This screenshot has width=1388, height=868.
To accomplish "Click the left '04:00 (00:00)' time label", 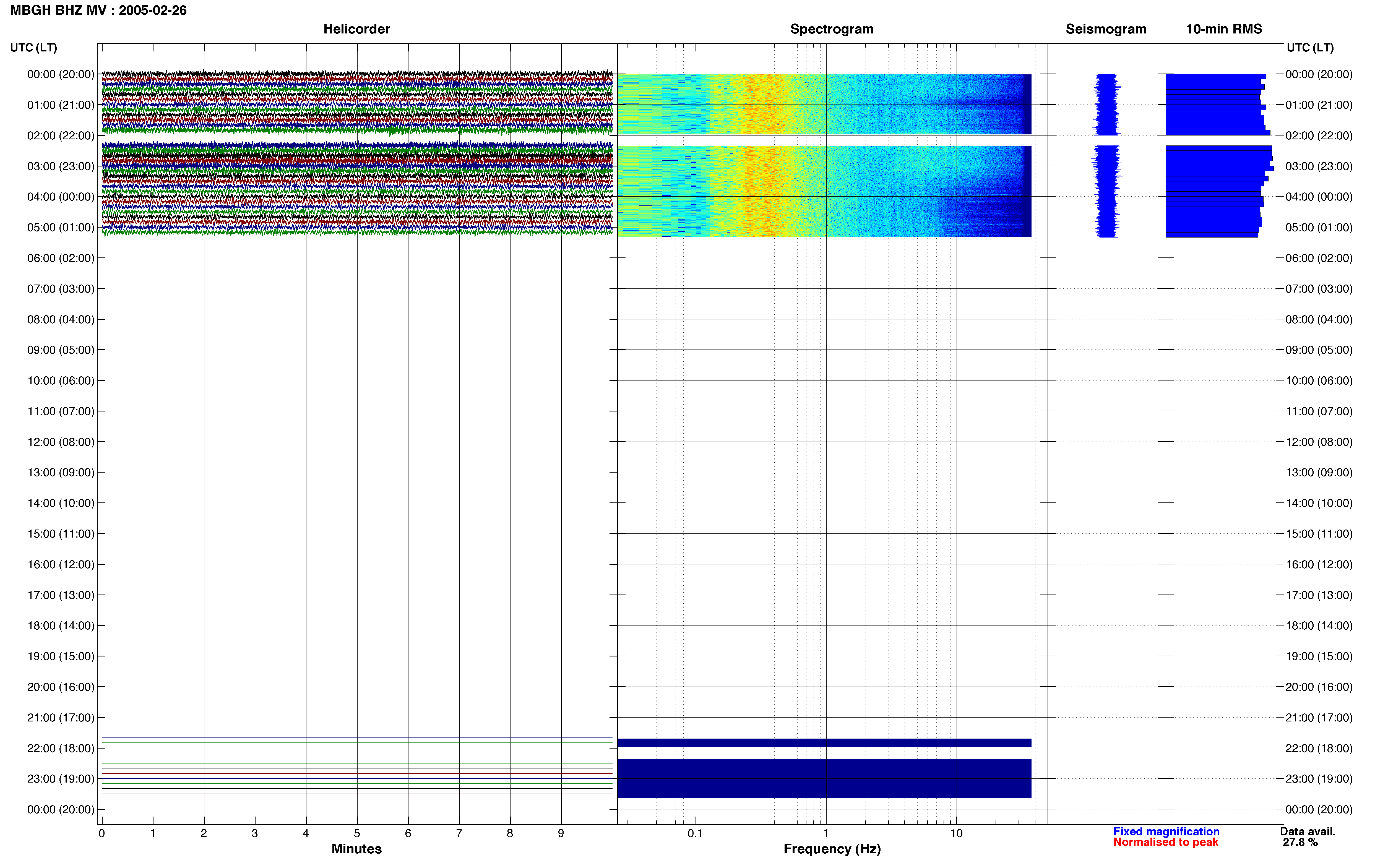I will click(x=61, y=197).
